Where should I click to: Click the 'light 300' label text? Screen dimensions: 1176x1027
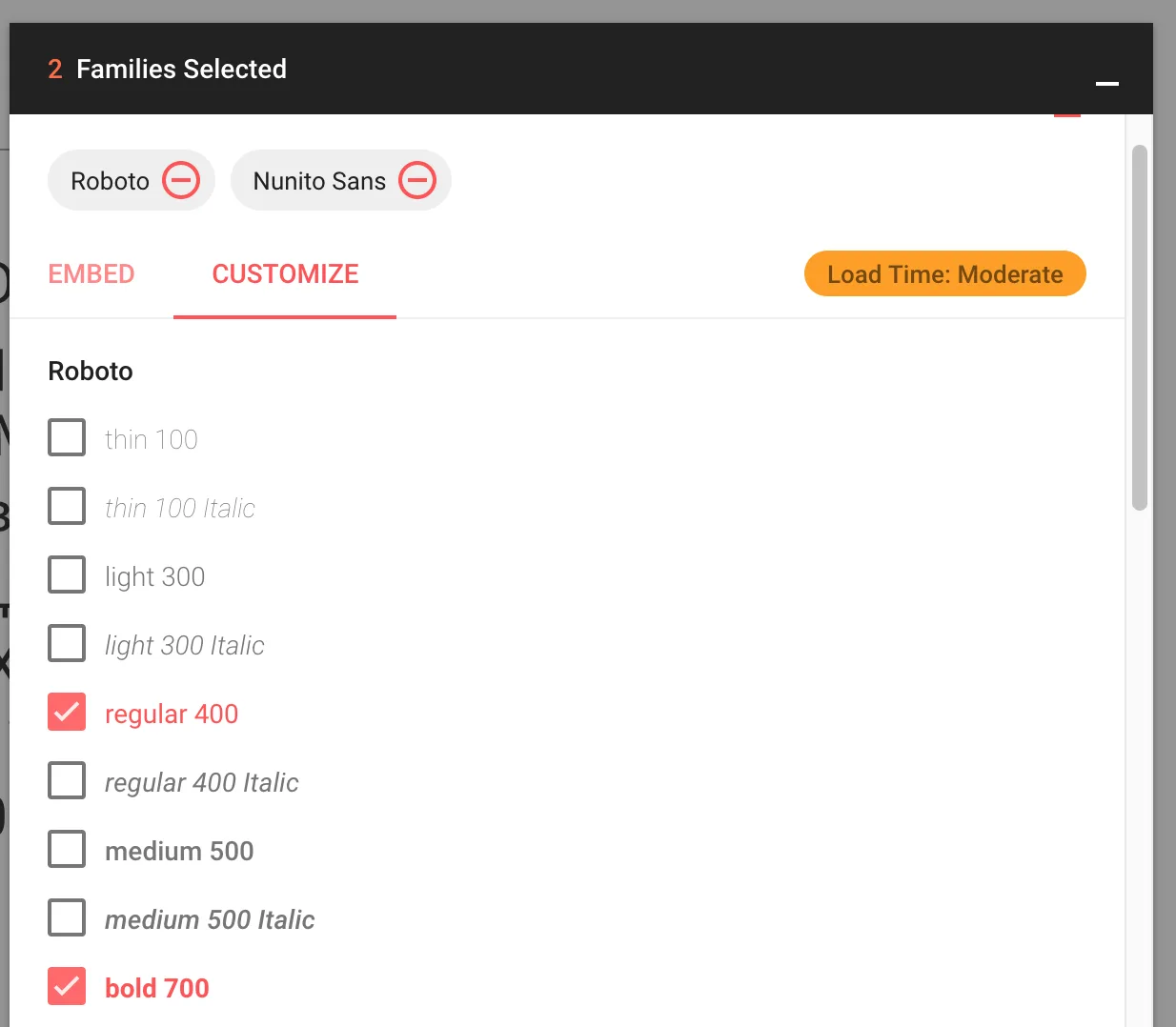(154, 576)
